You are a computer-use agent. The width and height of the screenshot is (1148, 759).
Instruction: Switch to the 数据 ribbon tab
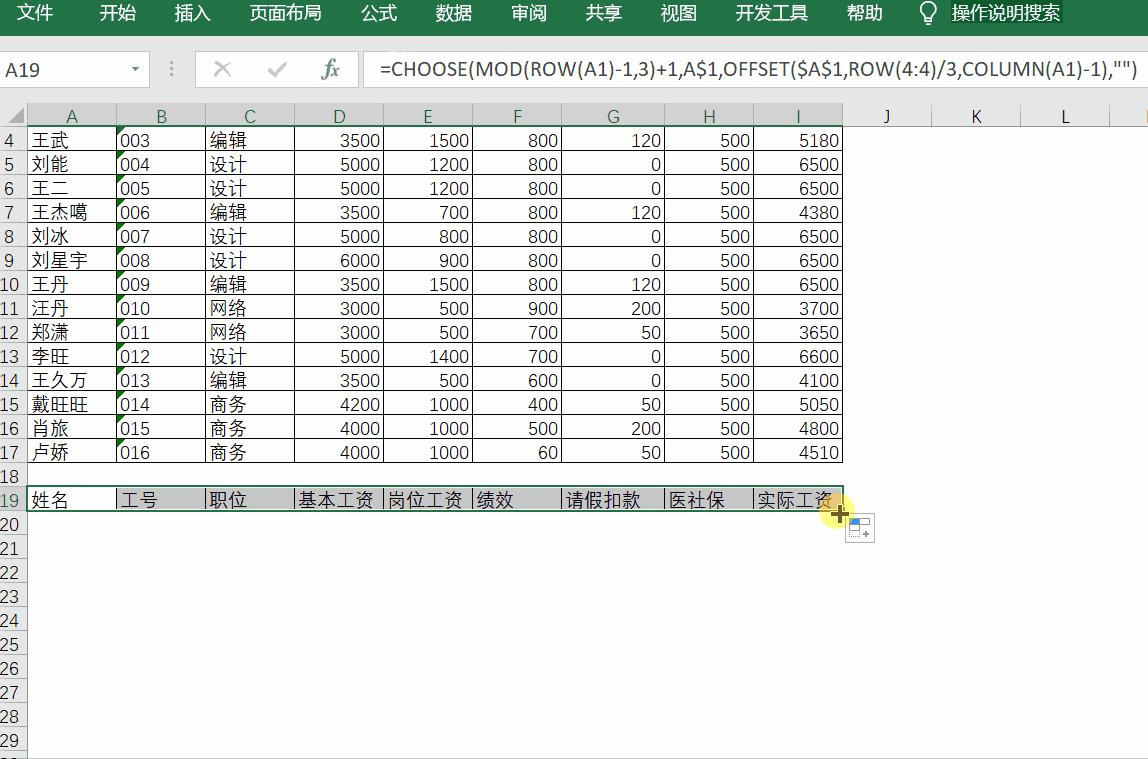[452, 14]
